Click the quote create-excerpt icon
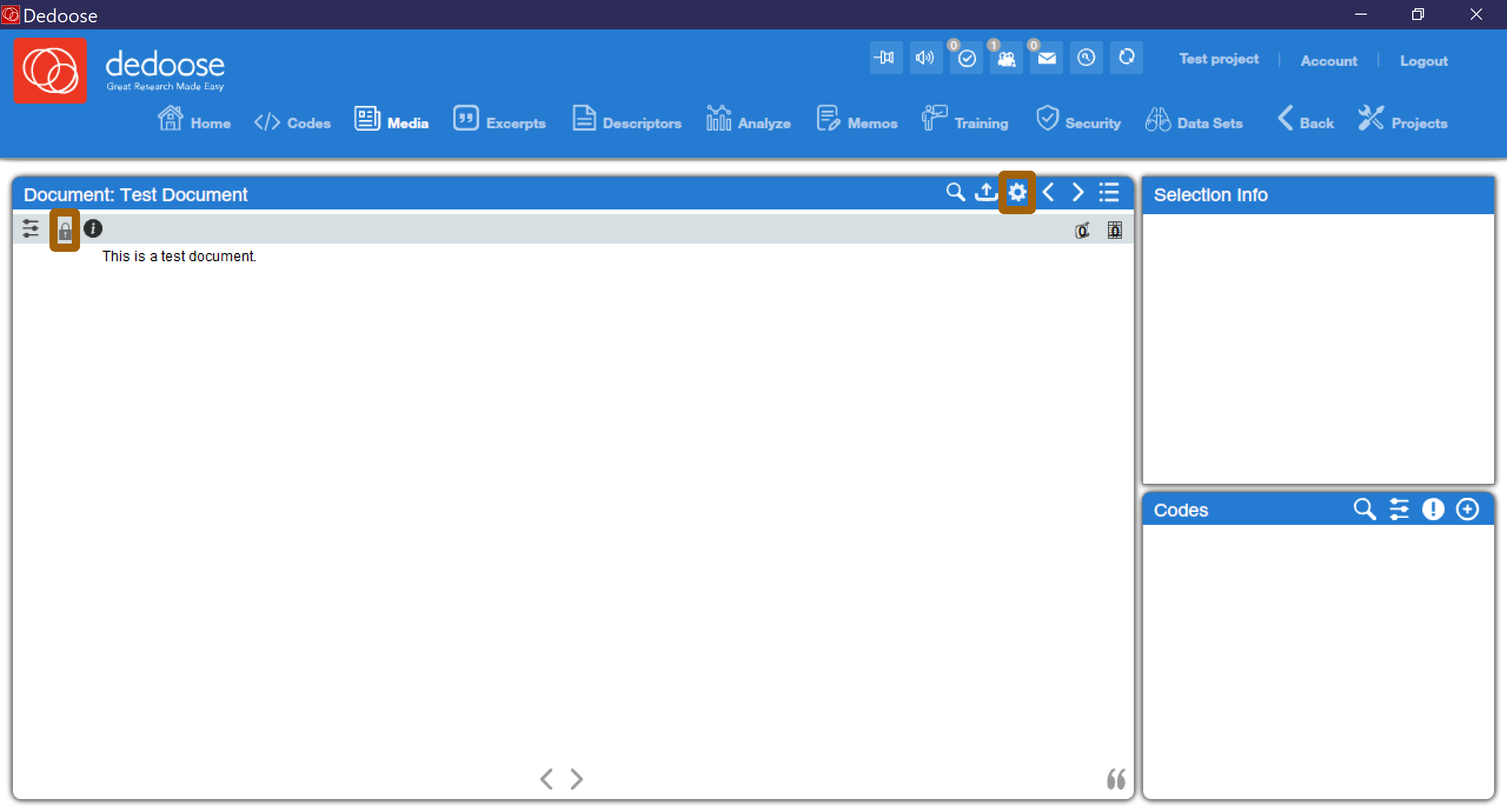This screenshot has width=1507, height=812. (1116, 779)
